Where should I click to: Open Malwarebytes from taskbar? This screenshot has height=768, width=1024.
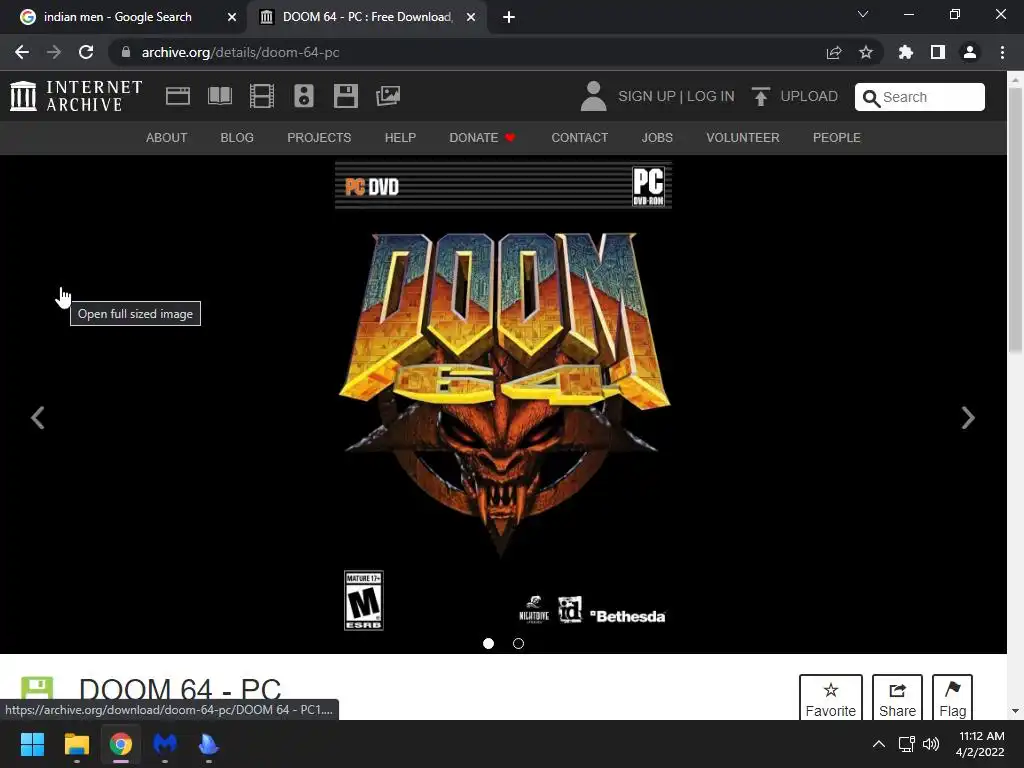pos(165,744)
